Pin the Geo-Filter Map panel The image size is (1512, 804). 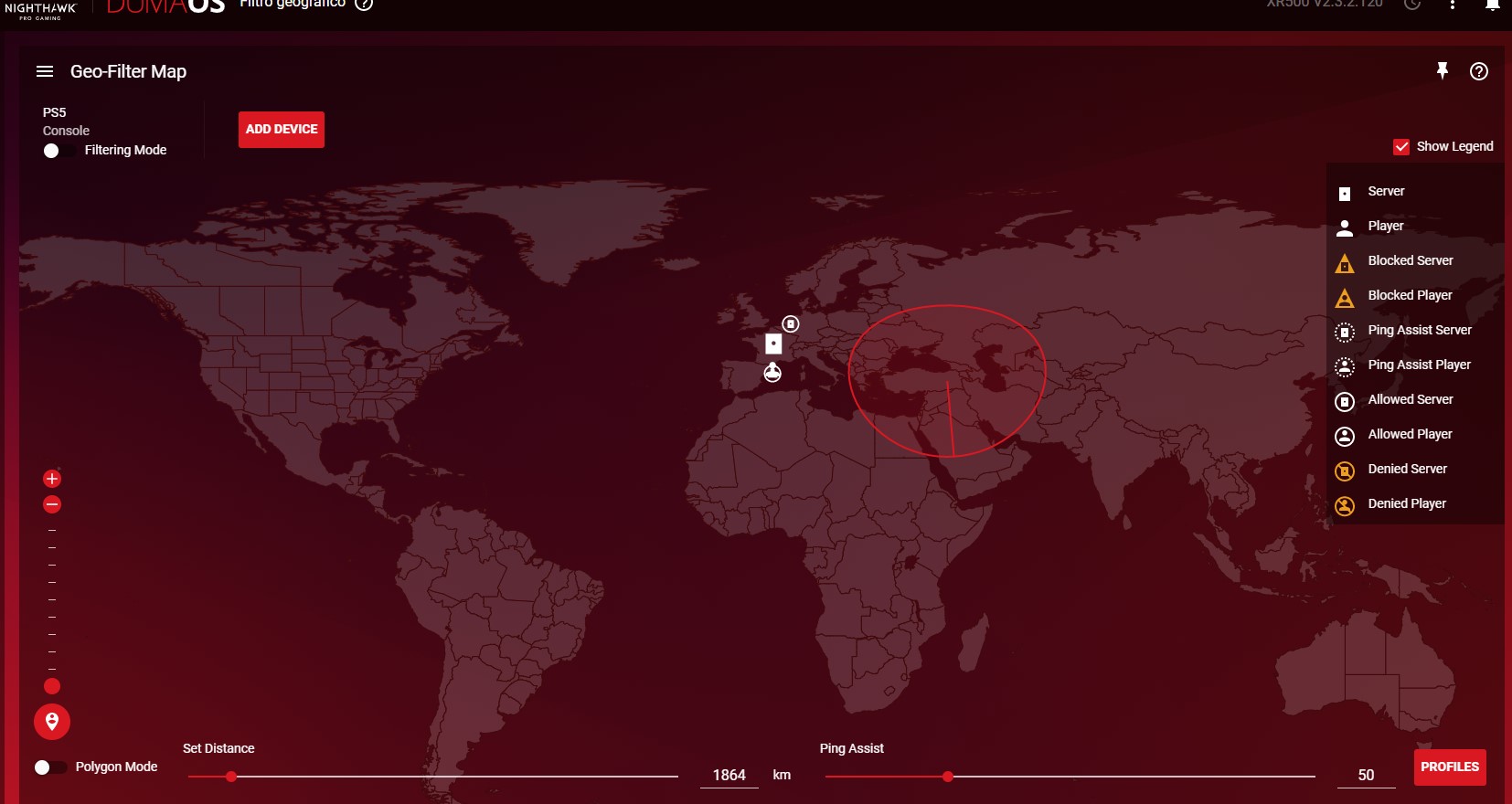(x=1443, y=70)
